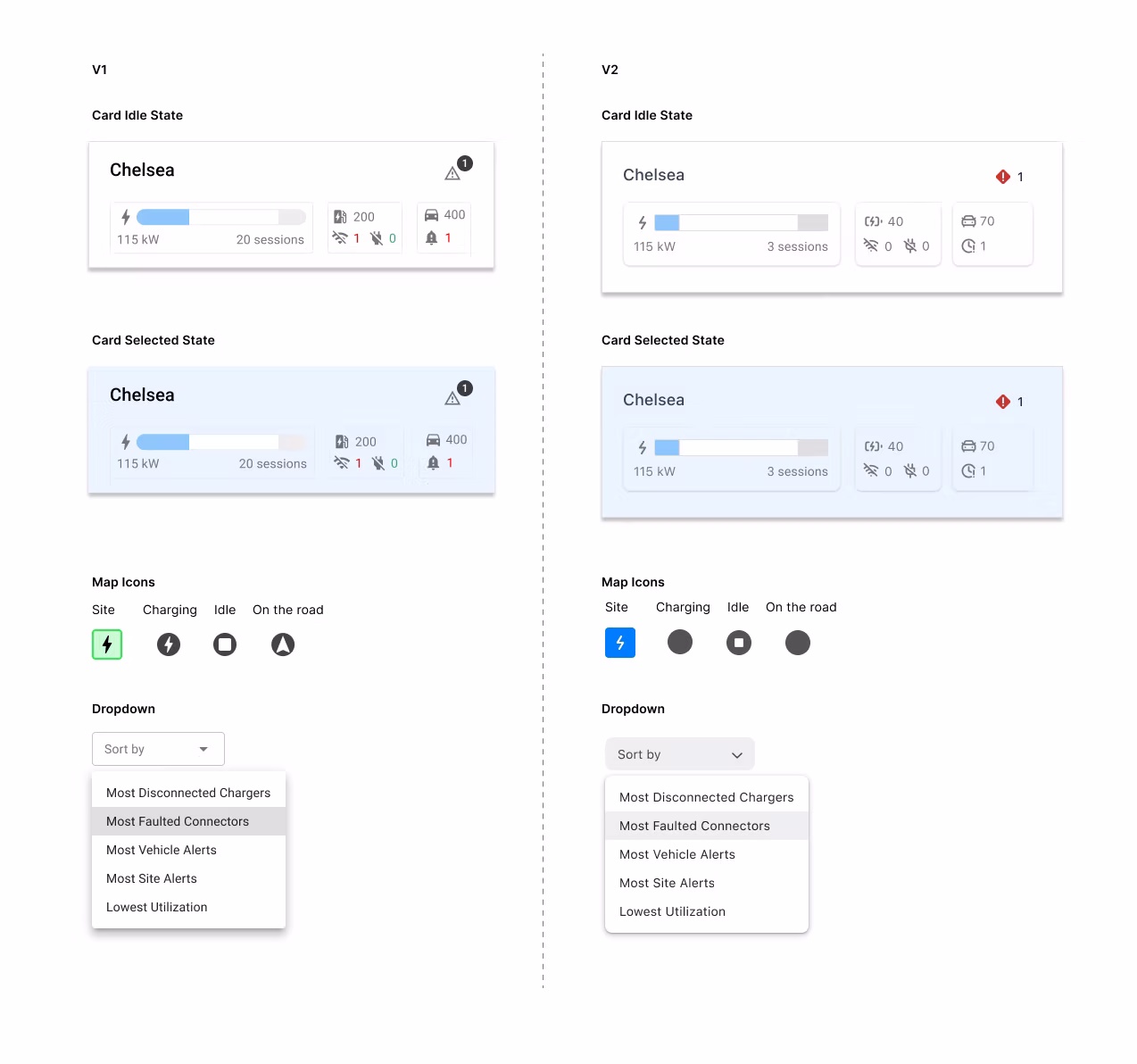Click "20 sessions" on V1 idle card
This screenshot has width=1137, height=1064.
point(270,239)
